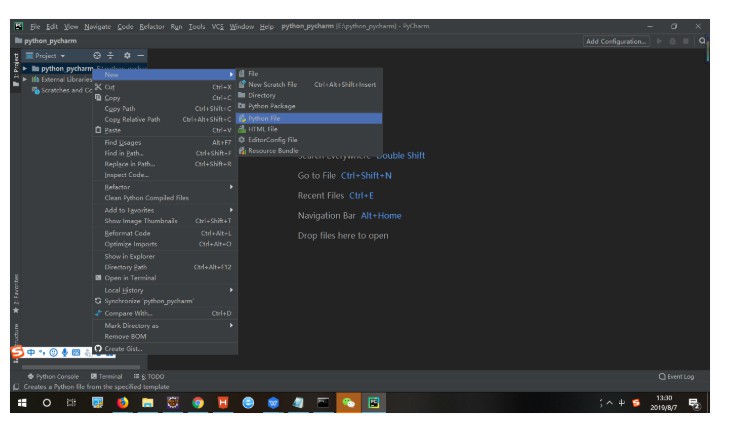Click Create Gist entry

pyautogui.click(x=165, y=348)
